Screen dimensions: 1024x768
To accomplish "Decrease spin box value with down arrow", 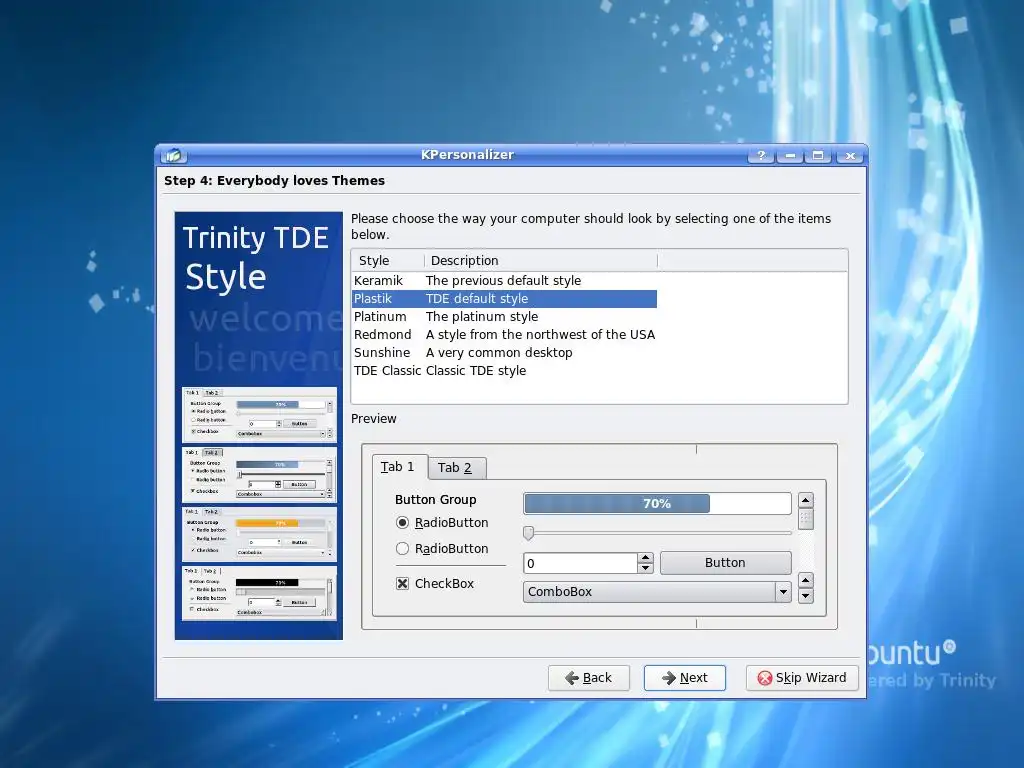I will 645,568.
